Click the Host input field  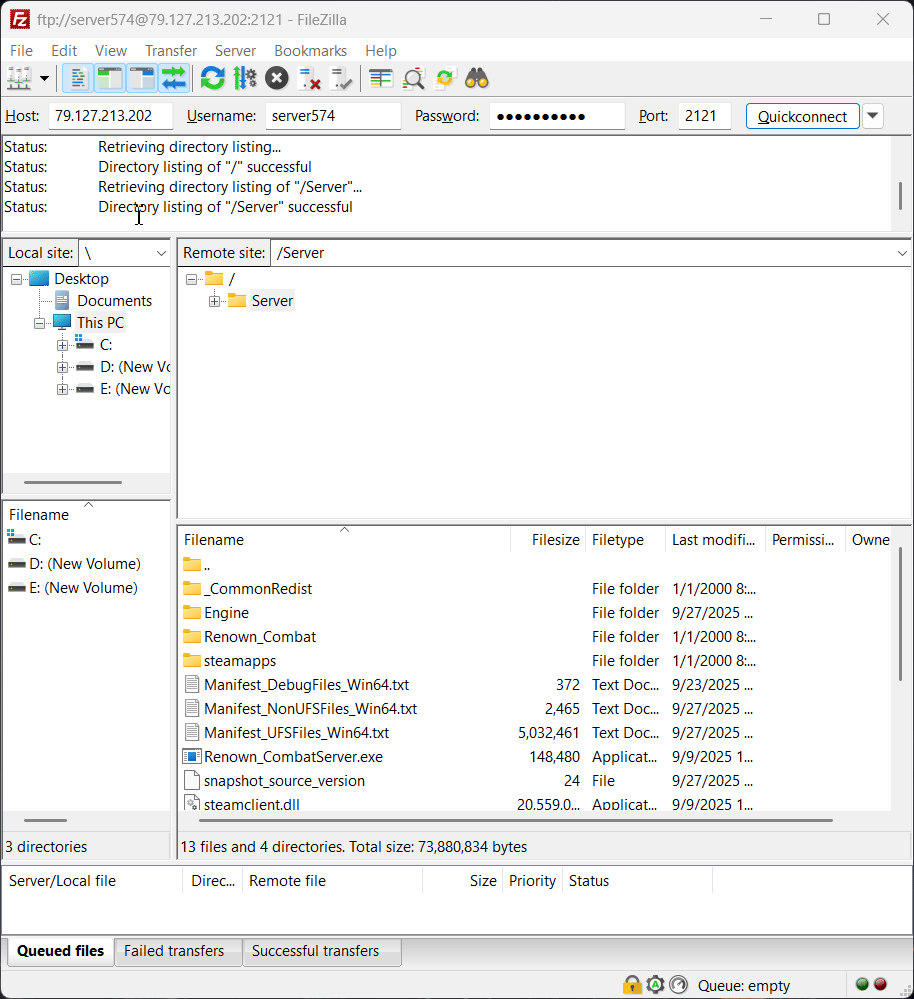point(110,116)
